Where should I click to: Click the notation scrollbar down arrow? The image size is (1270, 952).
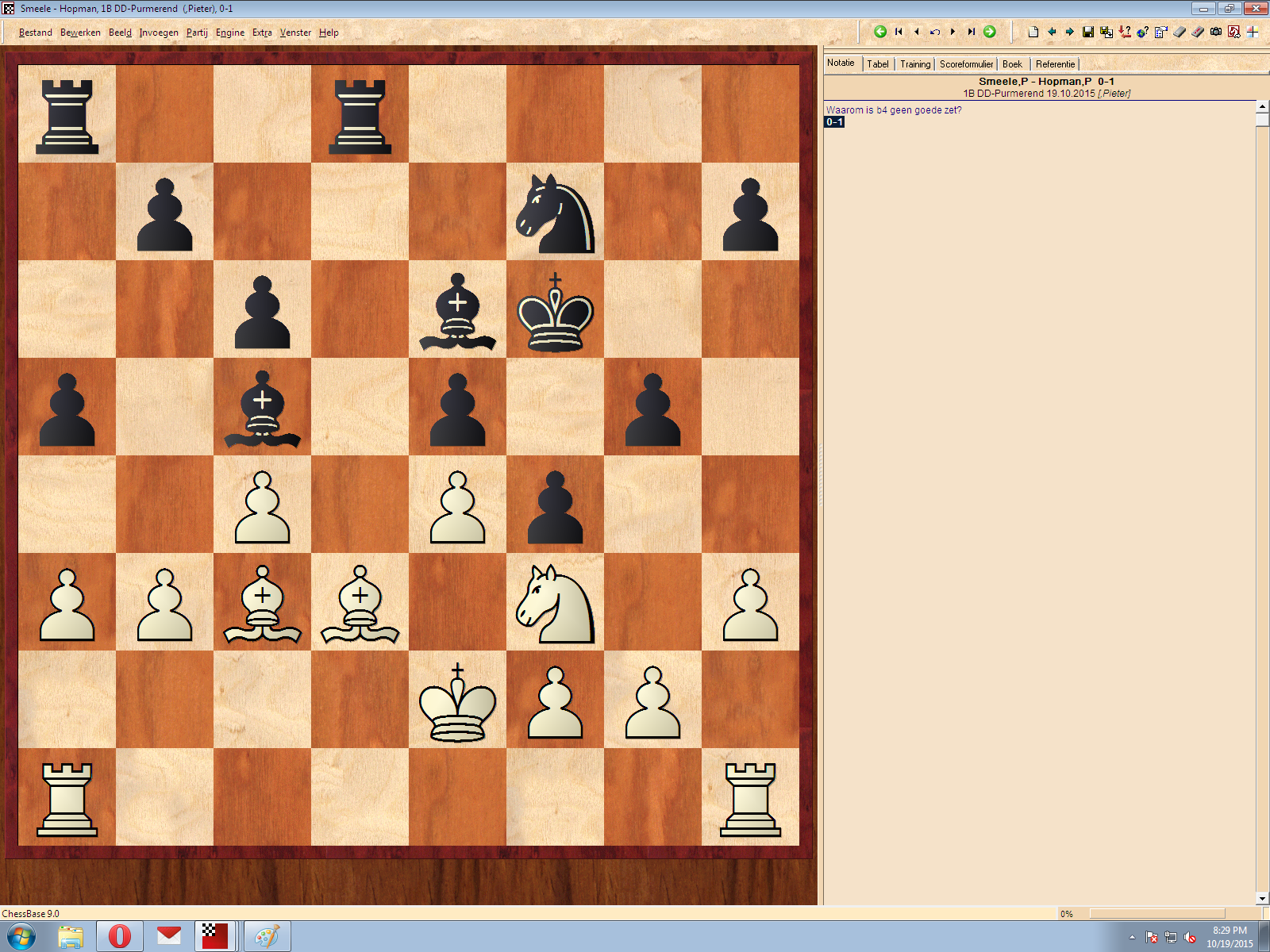(x=1262, y=898)
